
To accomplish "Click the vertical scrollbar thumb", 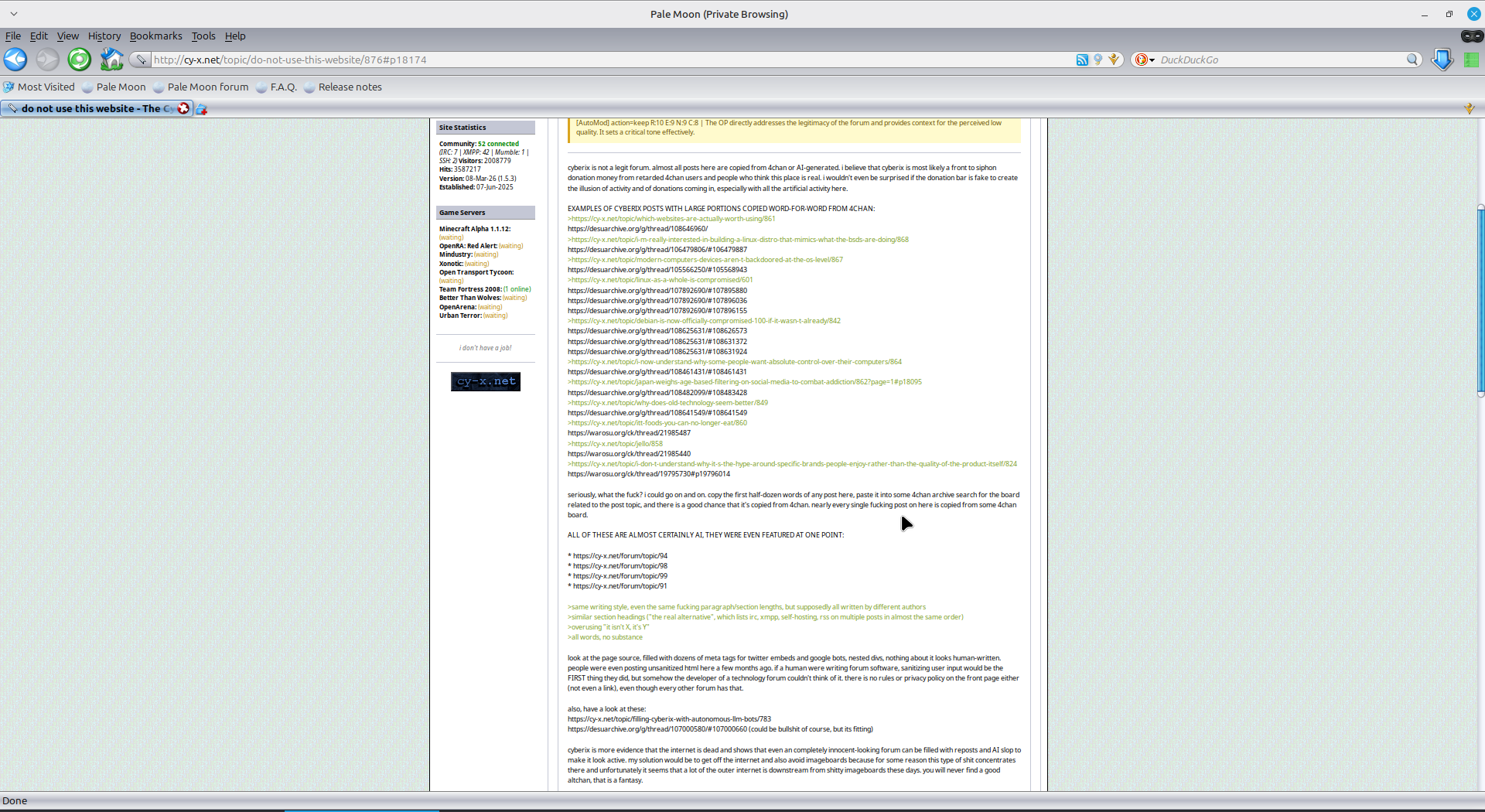I will 1480,301.
